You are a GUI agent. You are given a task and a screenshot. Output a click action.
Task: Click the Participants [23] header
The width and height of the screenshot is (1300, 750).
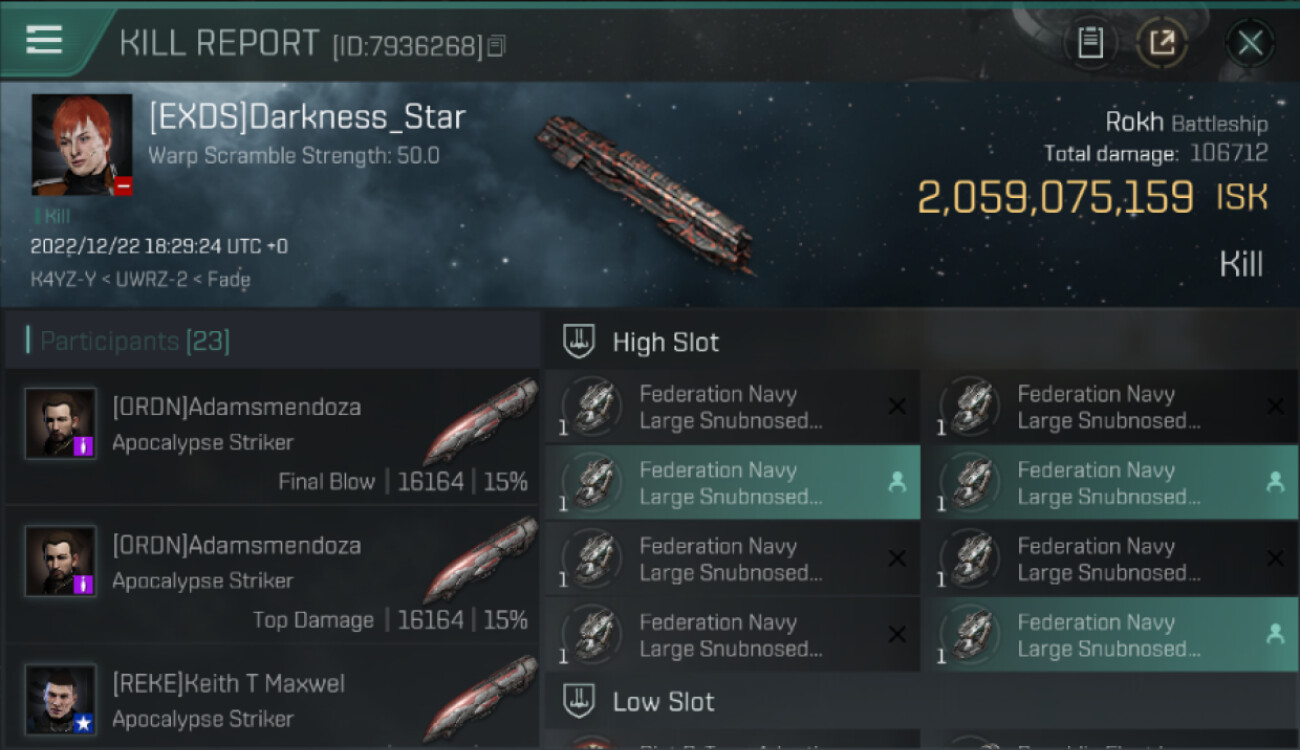point(135,342)
